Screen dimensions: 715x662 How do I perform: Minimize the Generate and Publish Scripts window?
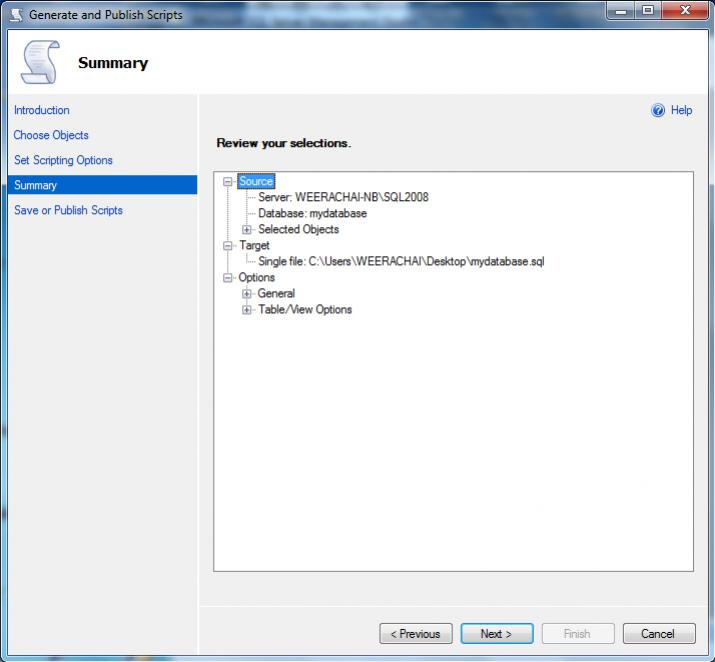(621, 11)
